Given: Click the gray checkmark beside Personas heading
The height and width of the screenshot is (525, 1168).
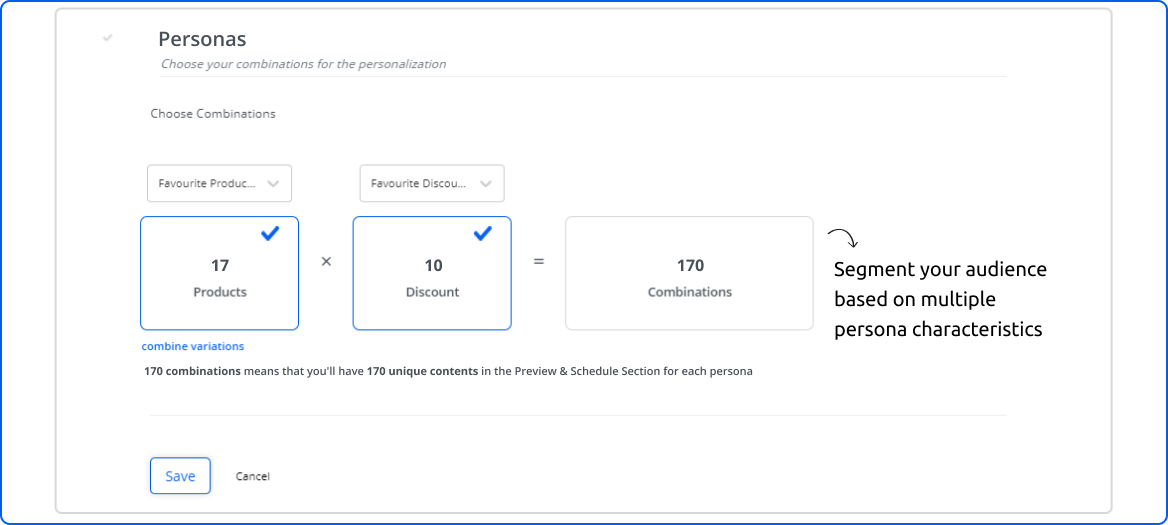Looking at the screenshot, I should pyautogui.click(x=108, y=38).
